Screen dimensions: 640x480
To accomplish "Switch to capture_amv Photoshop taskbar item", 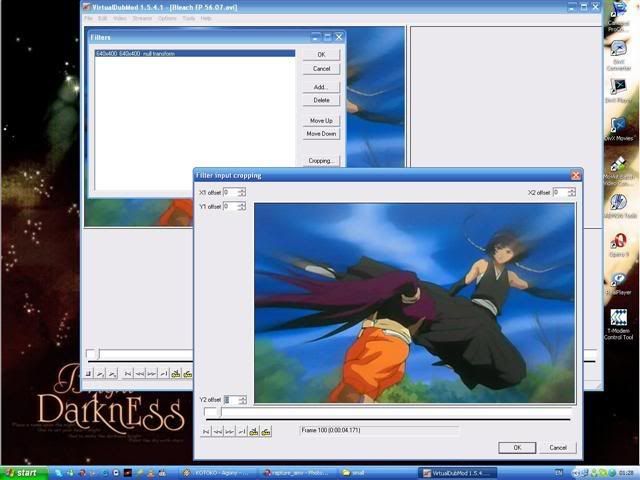I will coord(298,473).
